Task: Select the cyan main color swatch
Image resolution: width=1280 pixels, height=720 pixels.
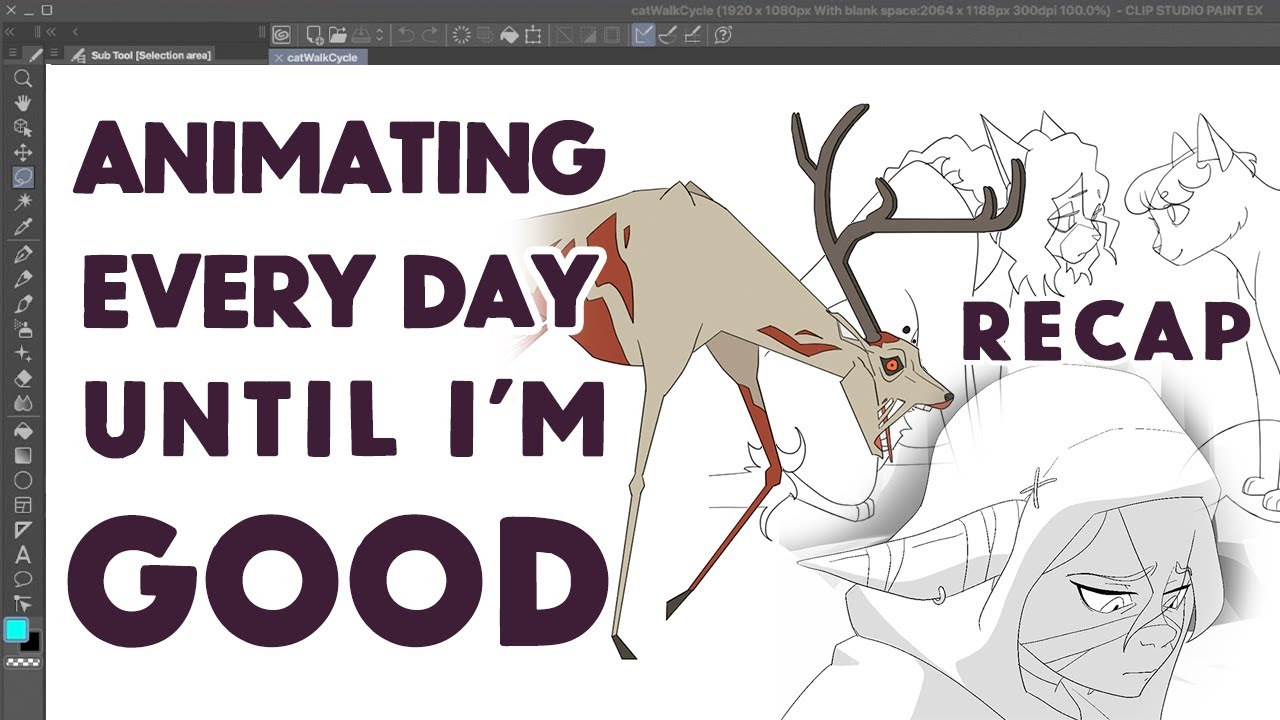Action: (x=16, y=630)
